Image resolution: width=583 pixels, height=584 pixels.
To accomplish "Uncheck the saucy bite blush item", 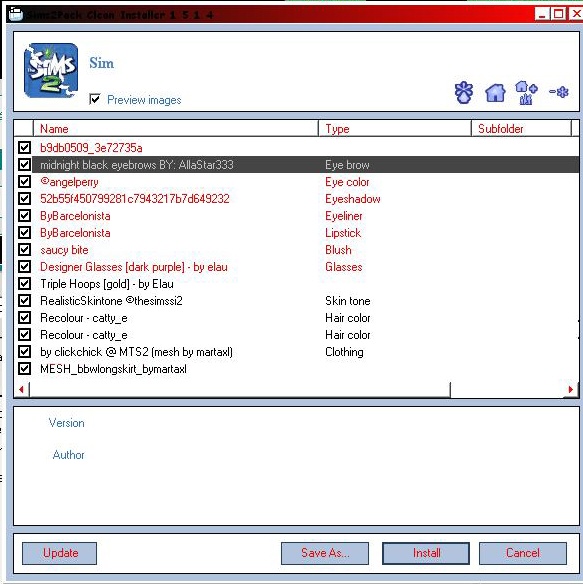I will coord(25,250).
